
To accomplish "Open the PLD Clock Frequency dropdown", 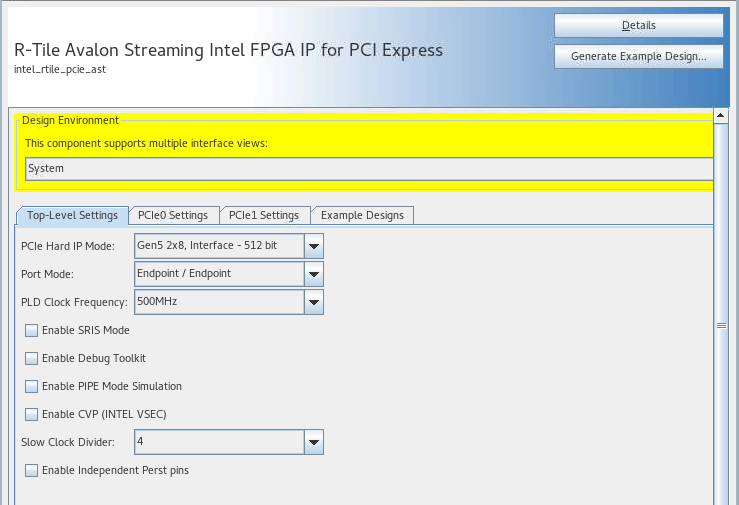I will click(314, 302).
